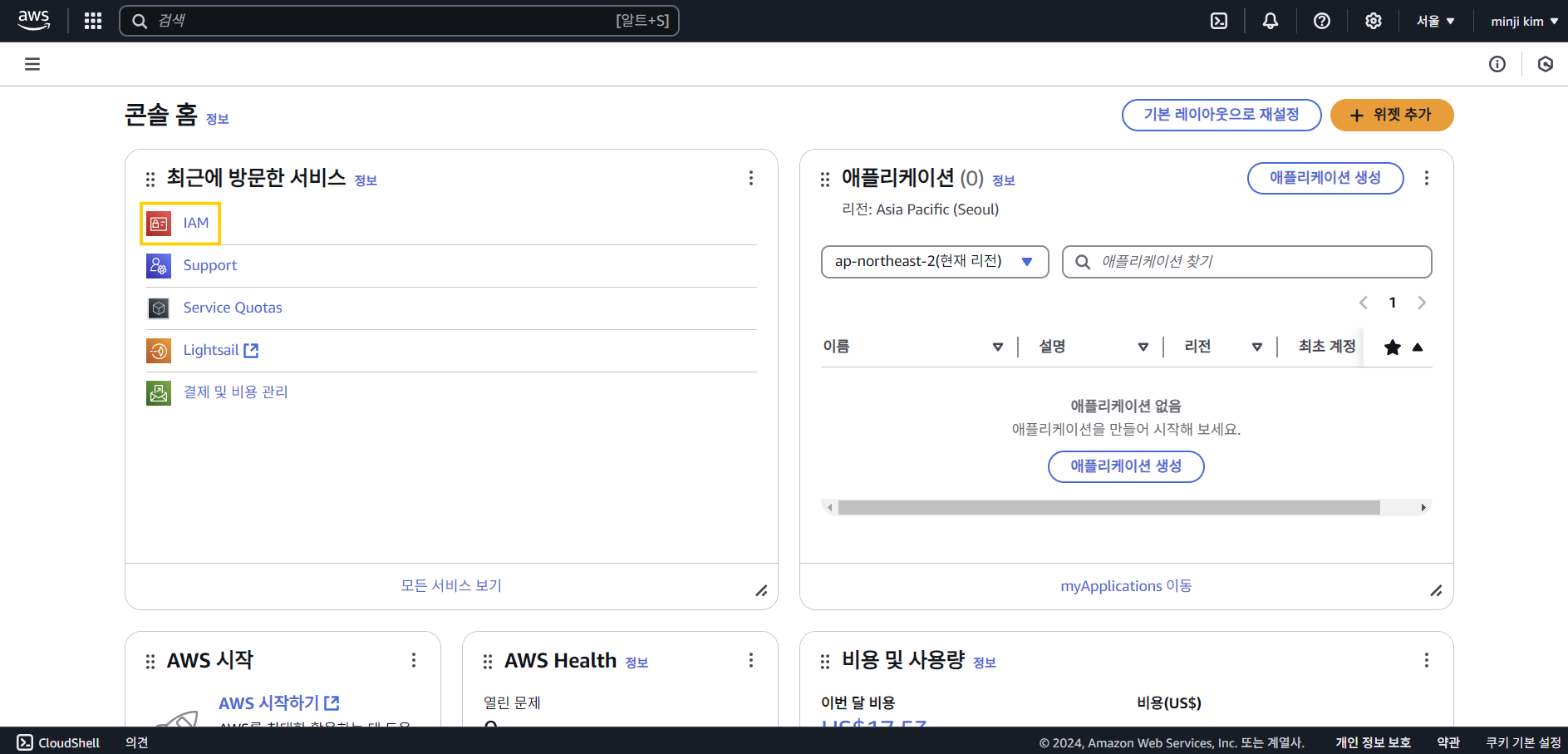Open options menu for 애플리케이션 widget
Image resolution: width=1568 pixels, height=754 pixels.
click(1427, 178)
